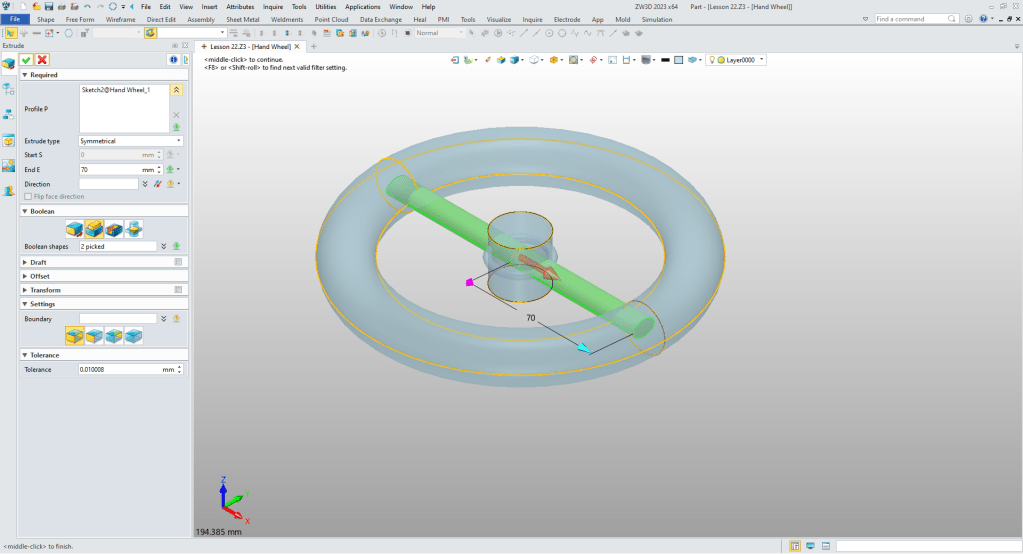
Task: Click the End E value input field
Action: pos(108,170)
